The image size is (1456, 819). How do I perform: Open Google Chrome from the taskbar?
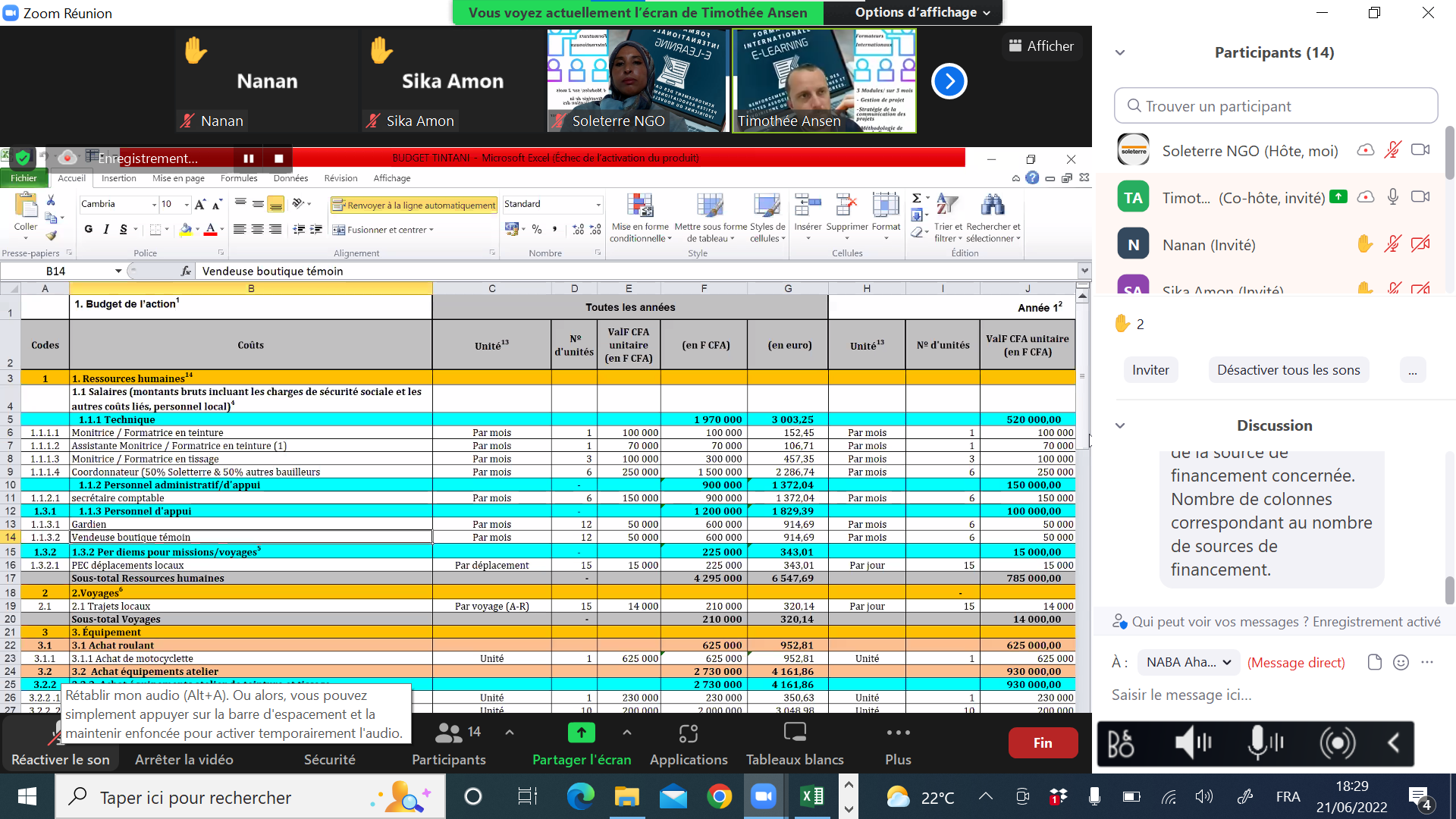(x=719, y=796)
